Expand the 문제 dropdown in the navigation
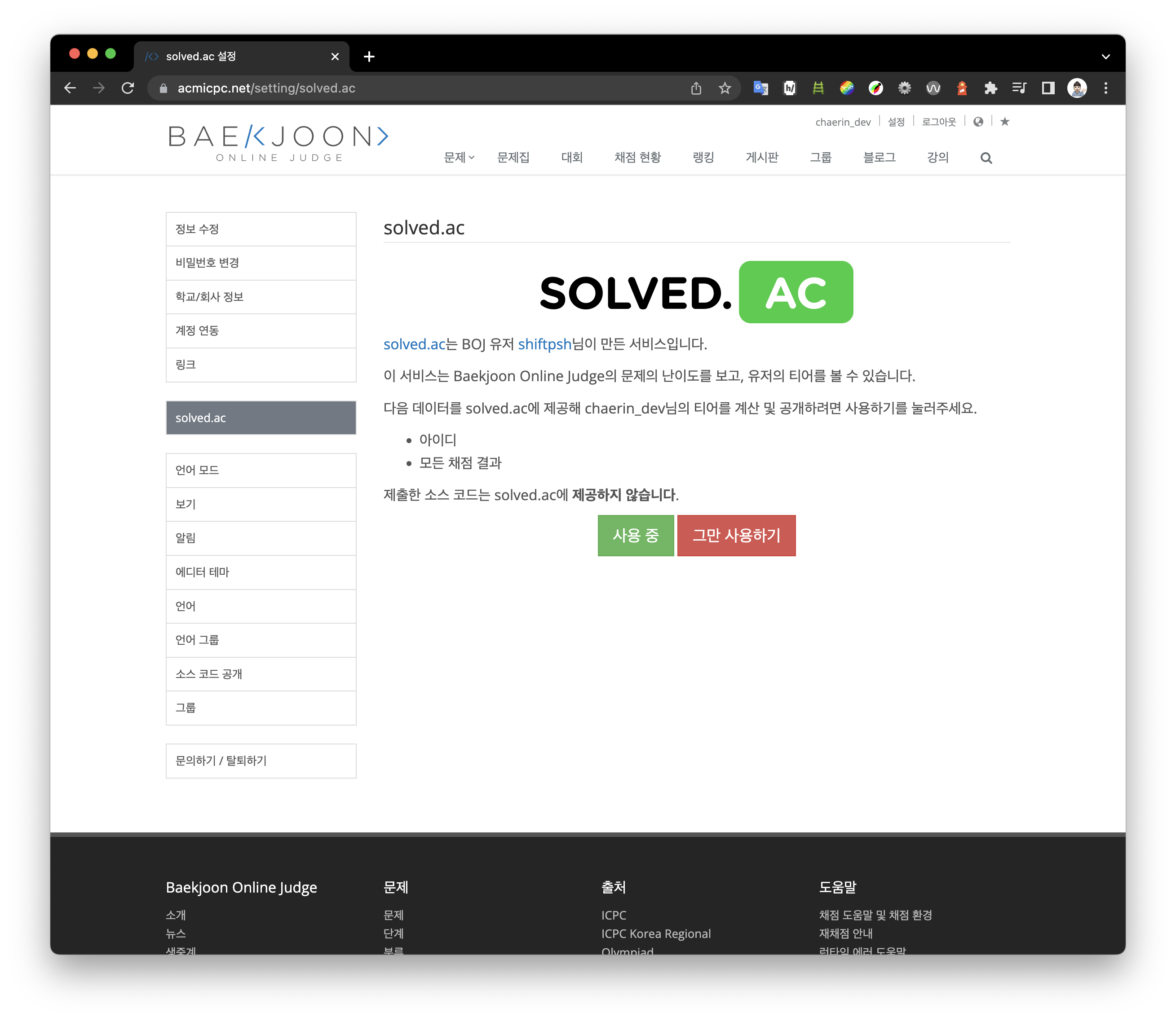This screenshot has width=1176, height=1021. 459,157
